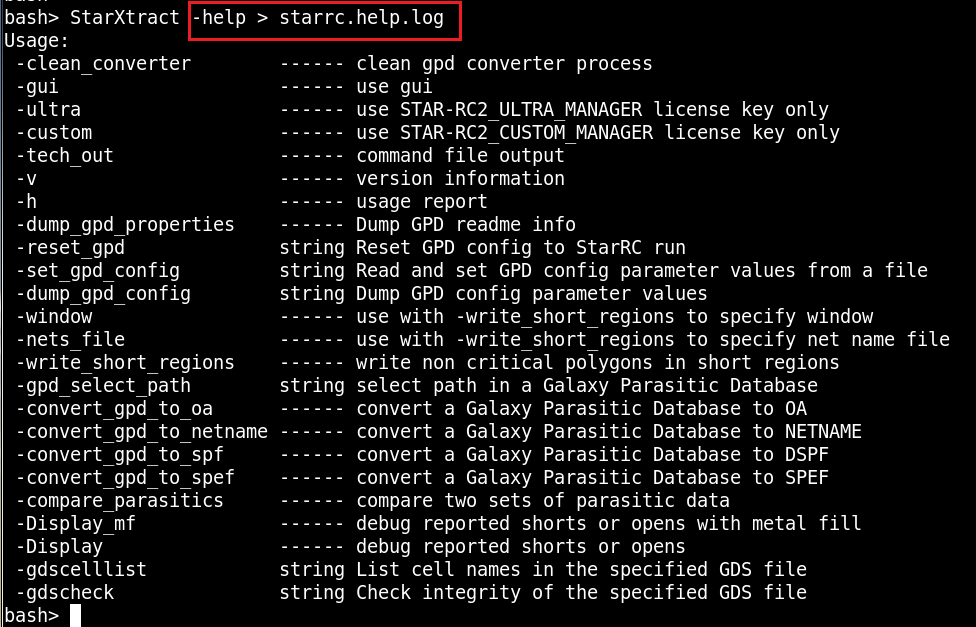The width and height of the screenshot is (976, 627).
Task: Click the cursor at the final bash prompt
Action: 75,616
